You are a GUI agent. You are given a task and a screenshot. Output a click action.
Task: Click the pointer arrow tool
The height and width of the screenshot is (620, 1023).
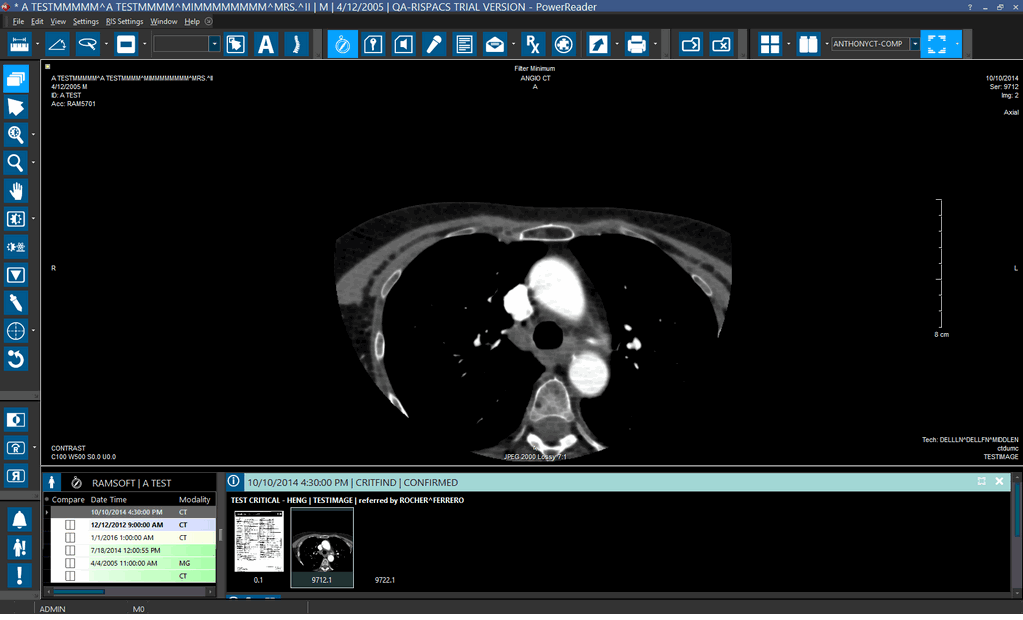[16, 107]
